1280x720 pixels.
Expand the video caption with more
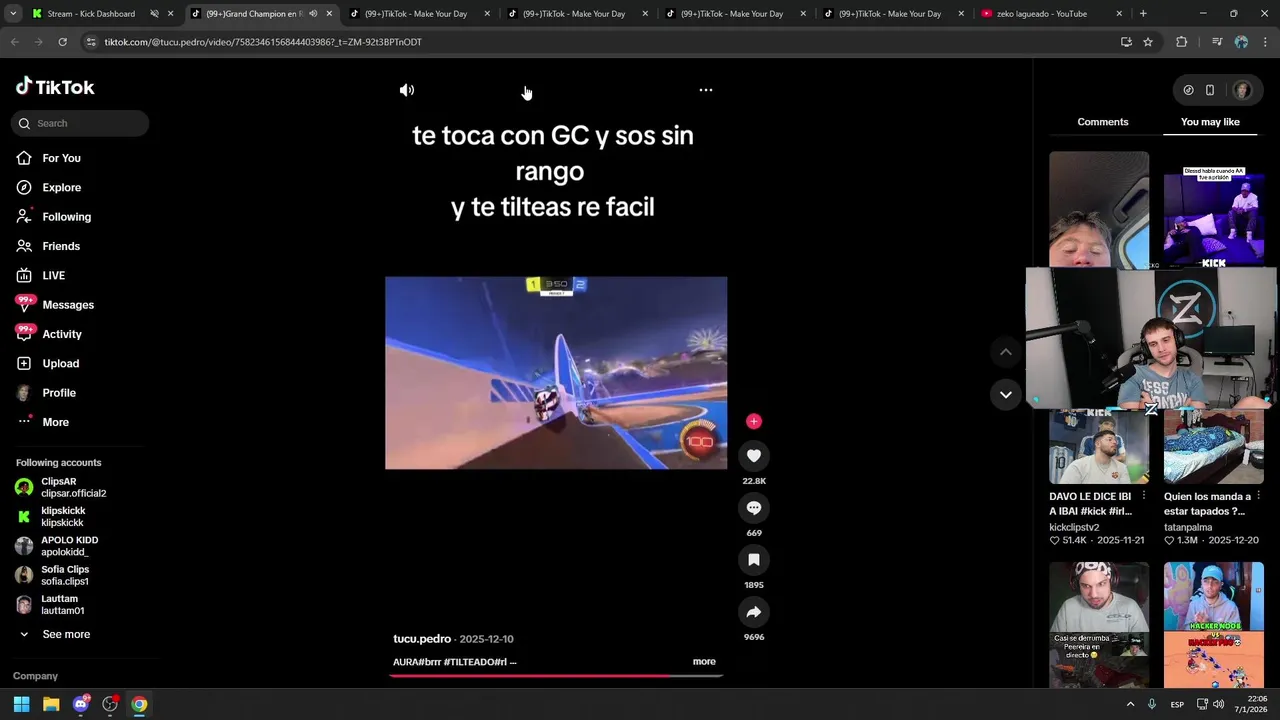click(x=704, y=661)
